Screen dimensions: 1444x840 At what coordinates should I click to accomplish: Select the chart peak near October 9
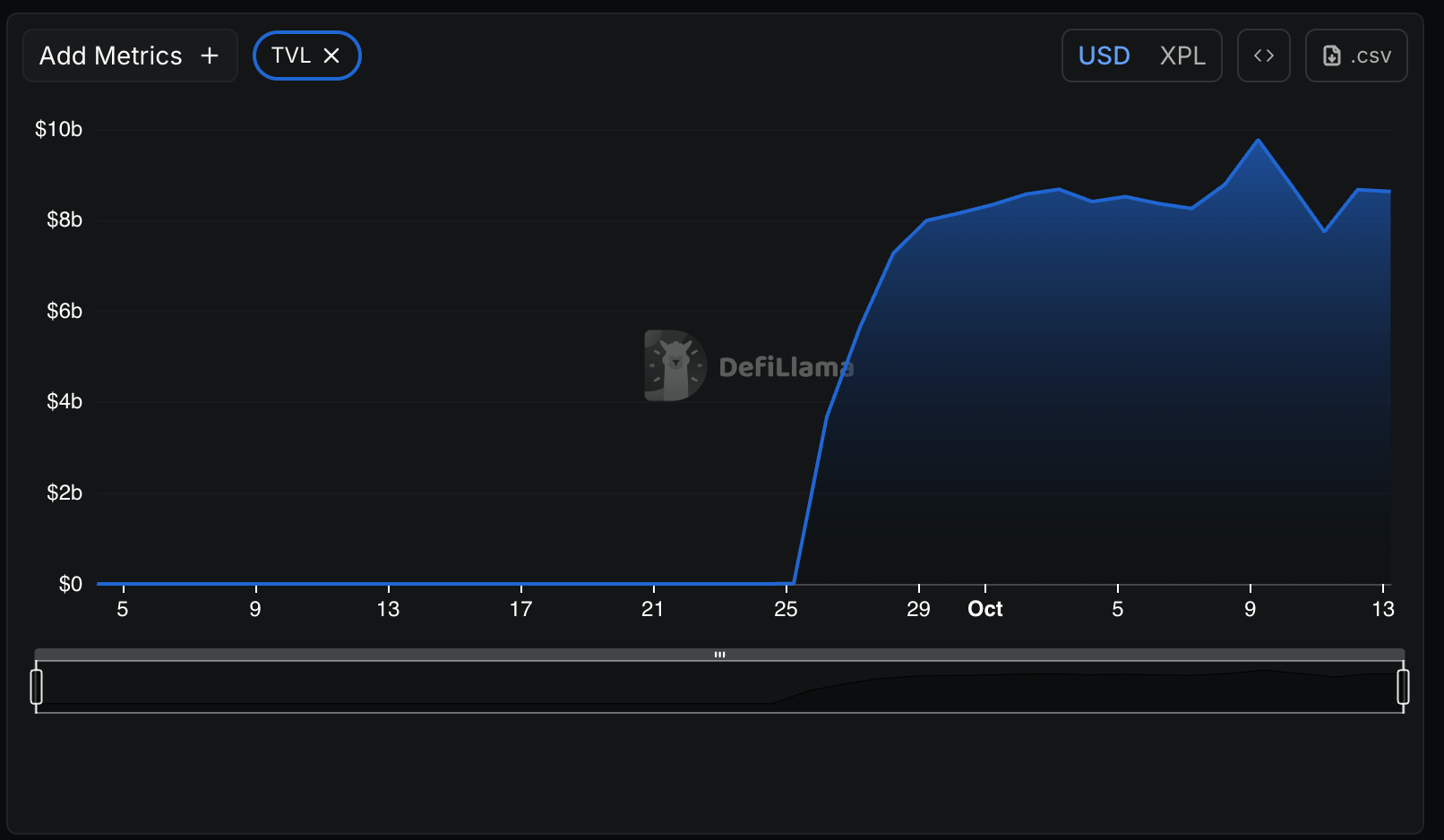pos(1258,141)
